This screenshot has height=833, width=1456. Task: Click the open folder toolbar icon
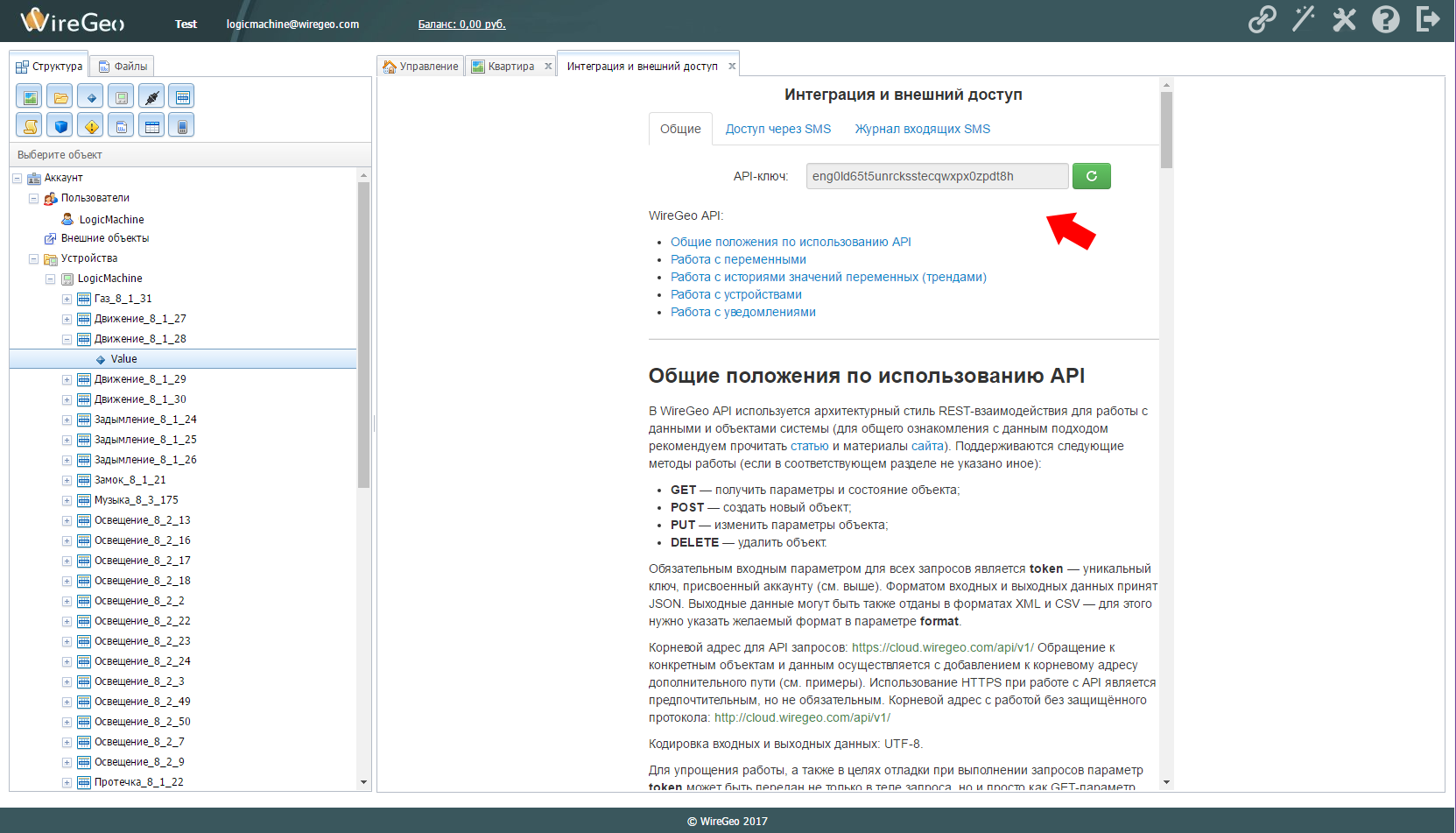(x=60, y=96)
